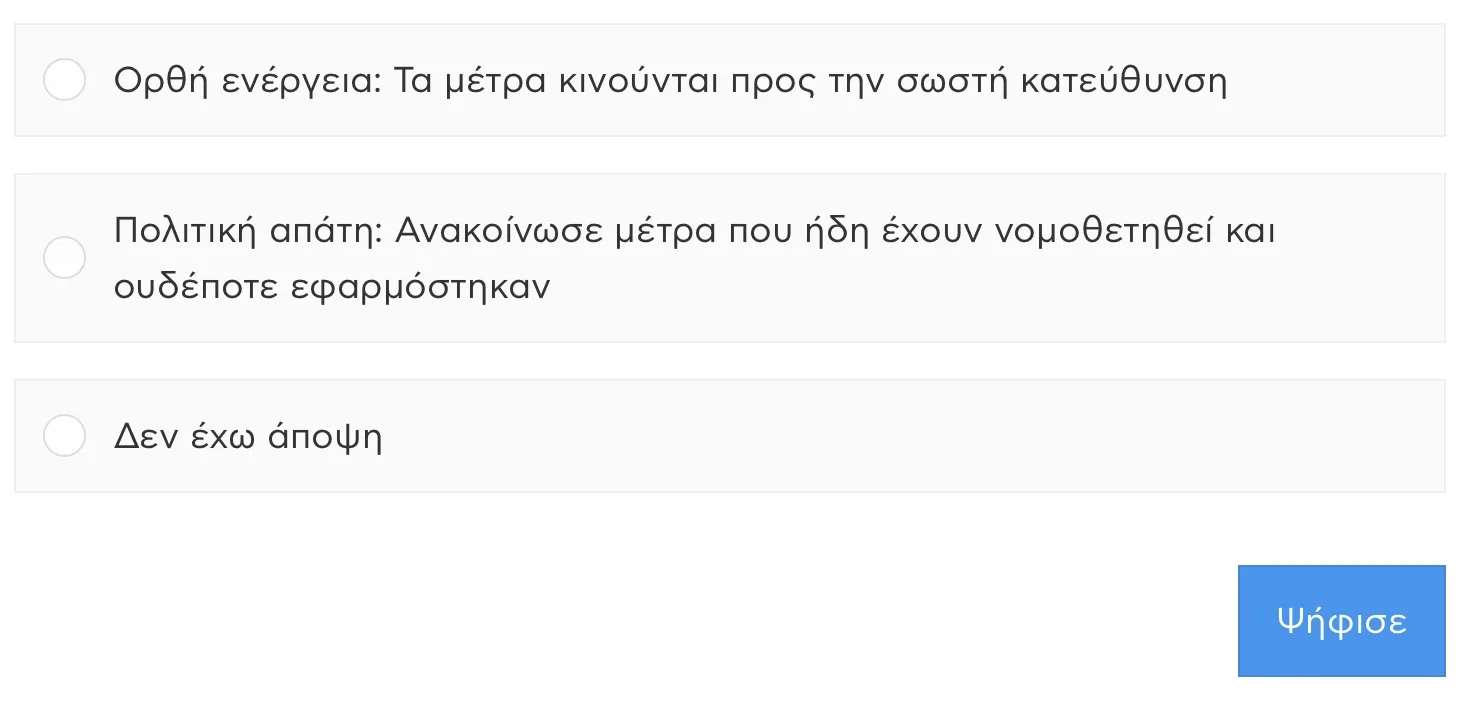Click the second poll answer row
Viewport: 1464px width, 704px height.
[x=730, y=258]
